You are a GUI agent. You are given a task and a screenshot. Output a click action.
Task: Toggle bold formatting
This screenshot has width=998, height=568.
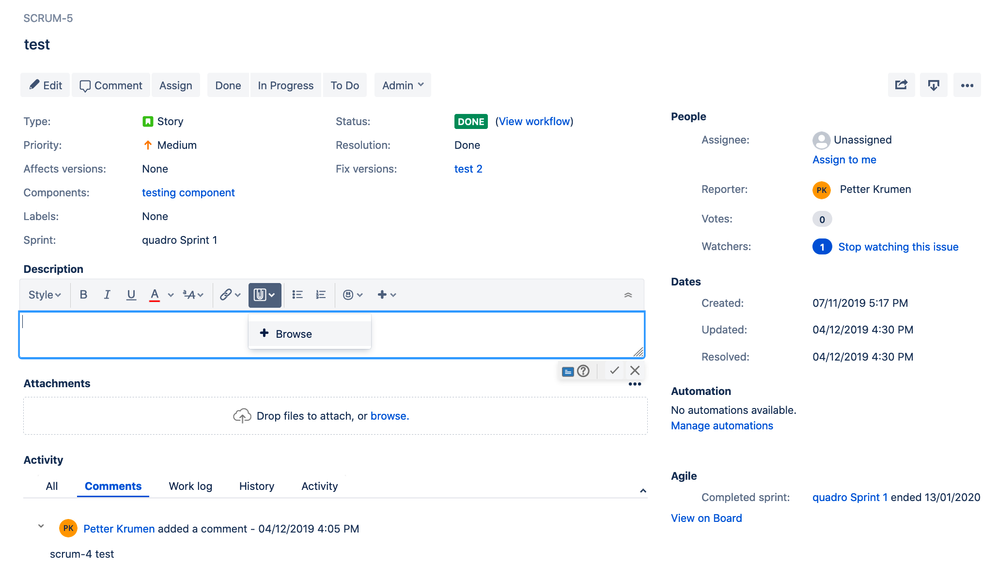[x=83, y=295]
